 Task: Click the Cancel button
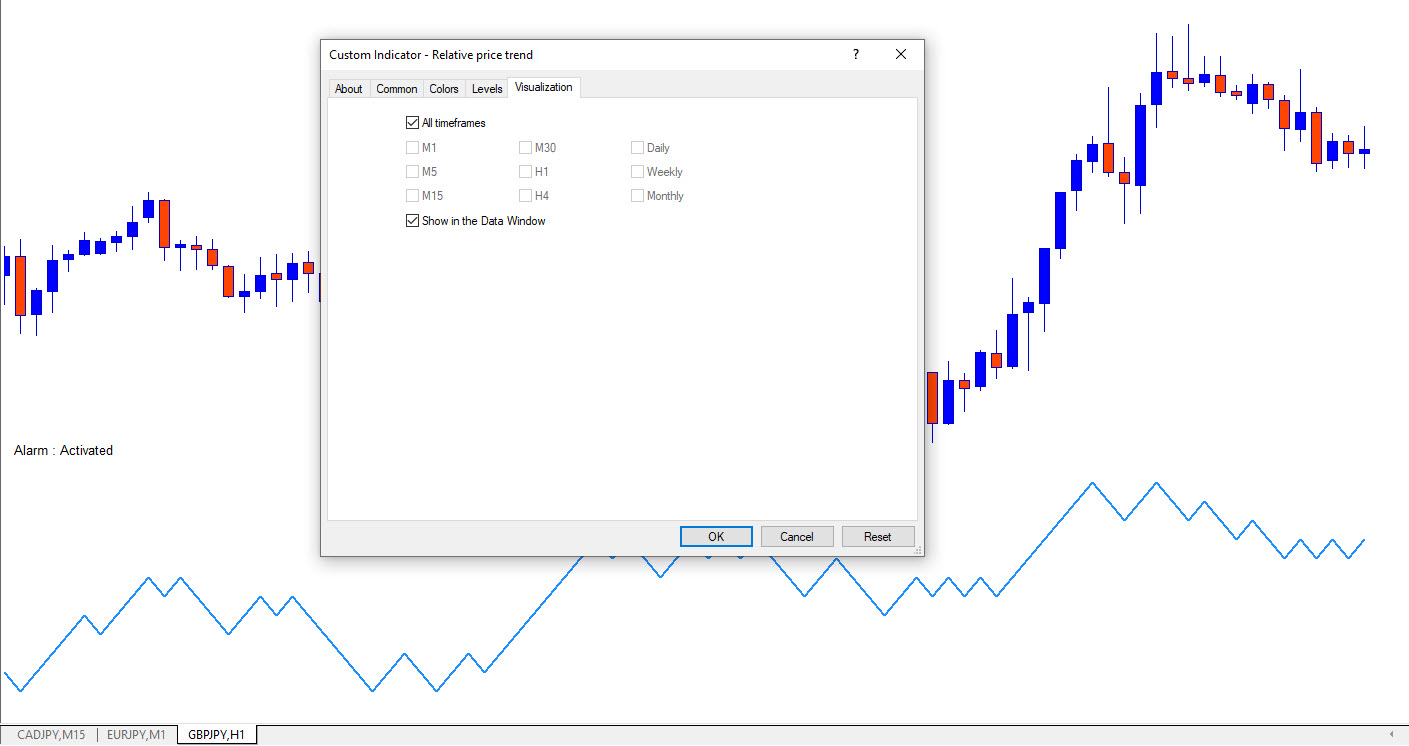797,537
